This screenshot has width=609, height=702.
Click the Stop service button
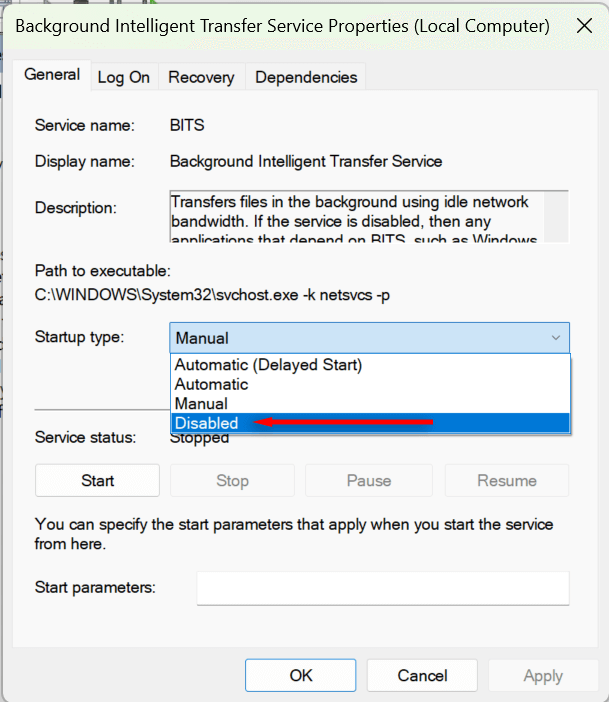coord(232,481)
